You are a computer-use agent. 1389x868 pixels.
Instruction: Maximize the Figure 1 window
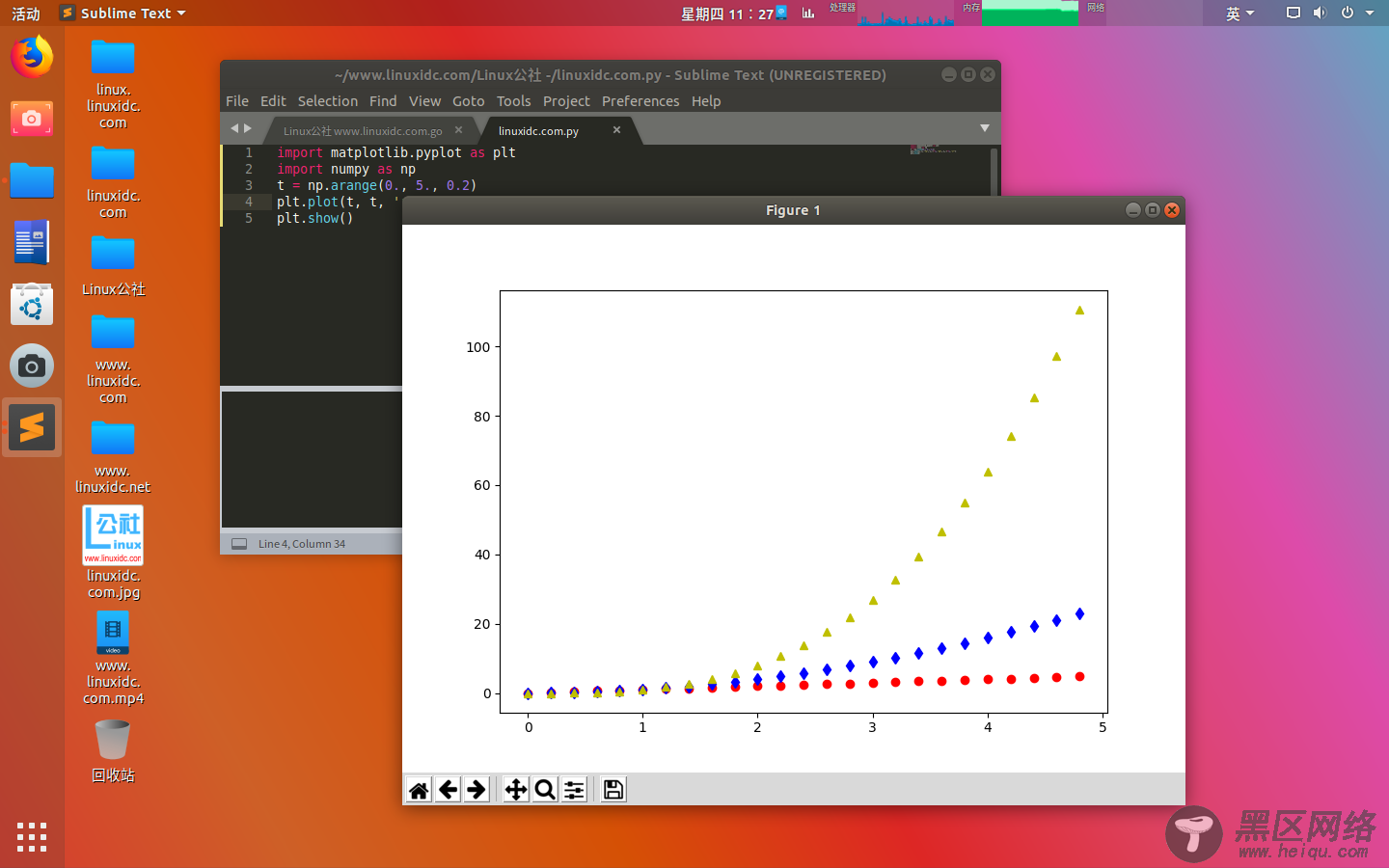1153,210
